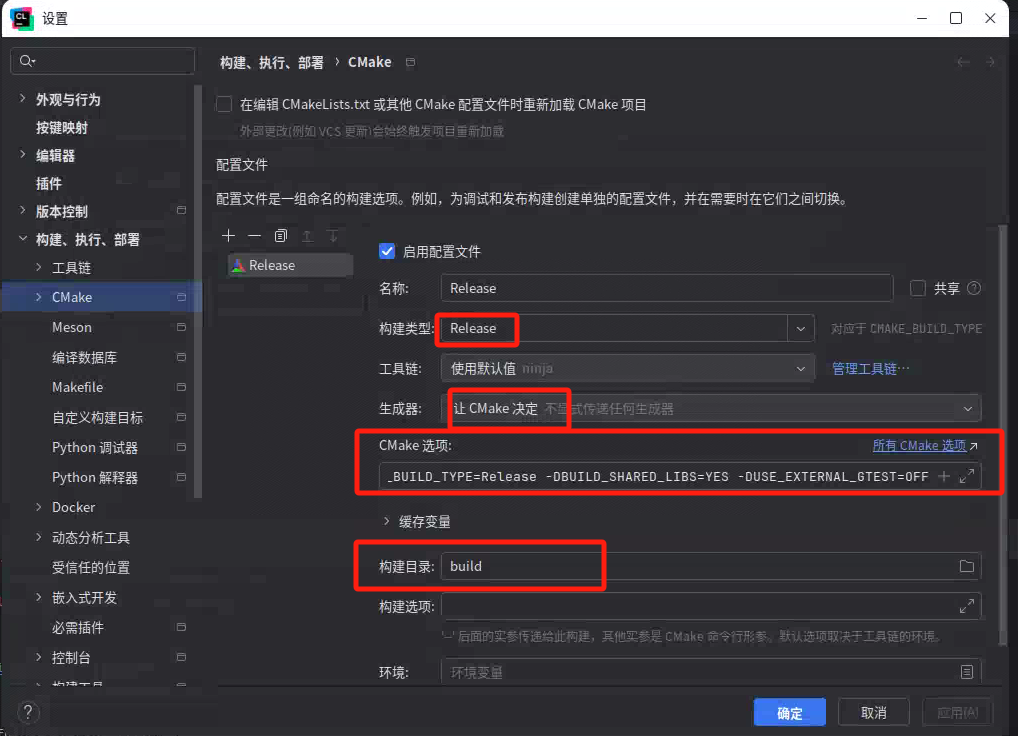1018x736 pixels.
Task: Expand the 工具链 tree node
Action: 39,267
